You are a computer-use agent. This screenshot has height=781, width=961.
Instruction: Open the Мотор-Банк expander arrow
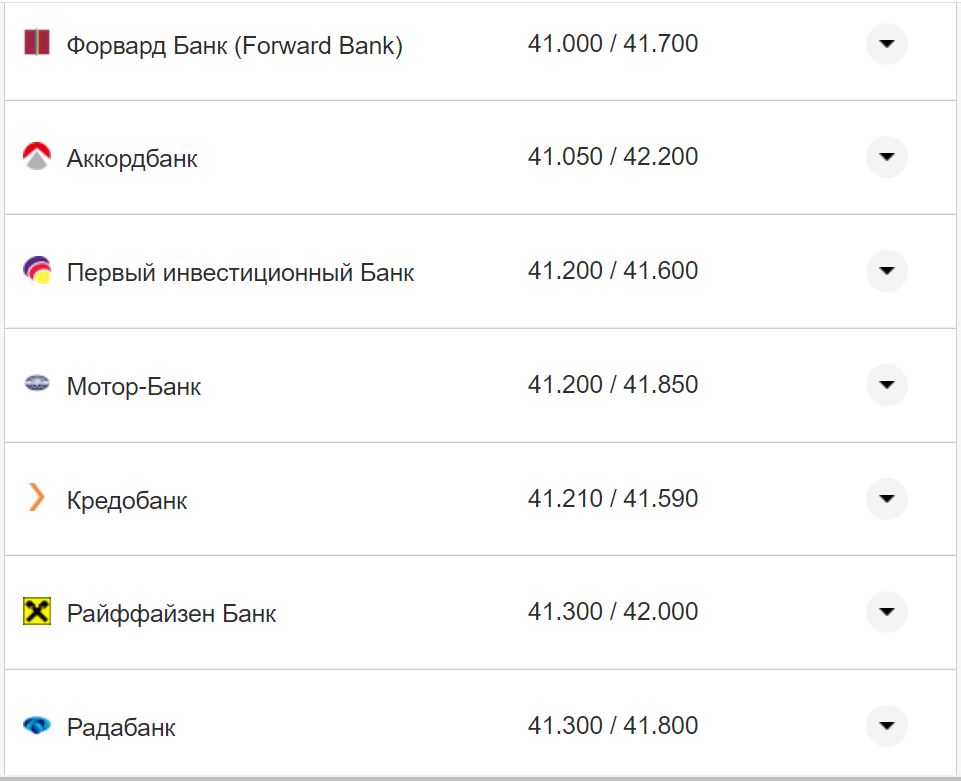[886, 384]
